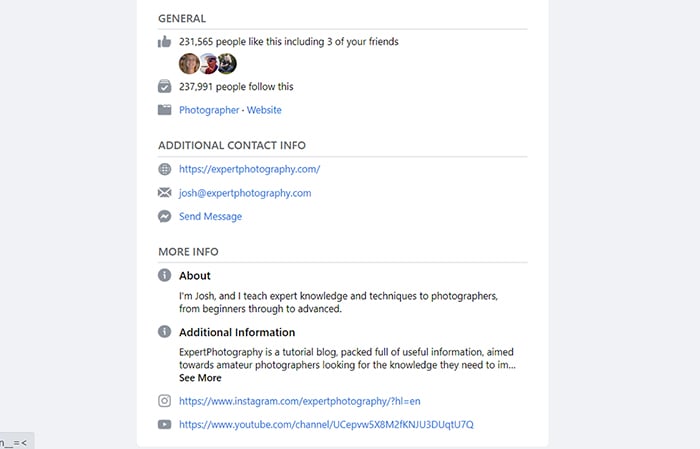700x449 pixels.
Task: Click josh@expertphotography.com email link
Action: tap(245, 193)
